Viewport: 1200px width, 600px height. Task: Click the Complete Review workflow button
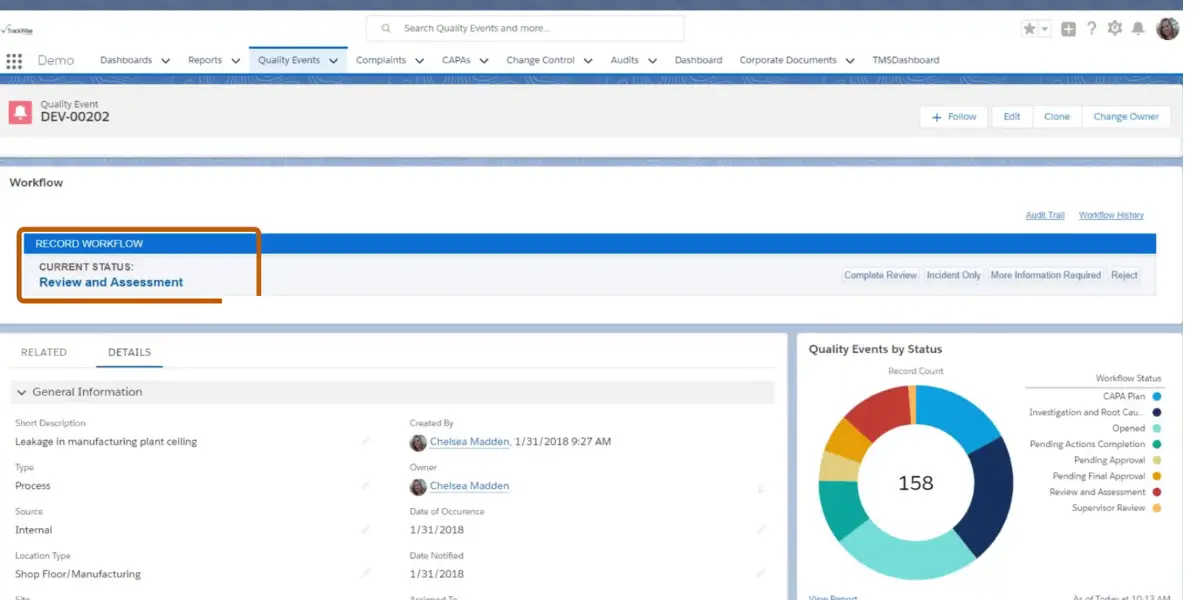tap(880, 275)
